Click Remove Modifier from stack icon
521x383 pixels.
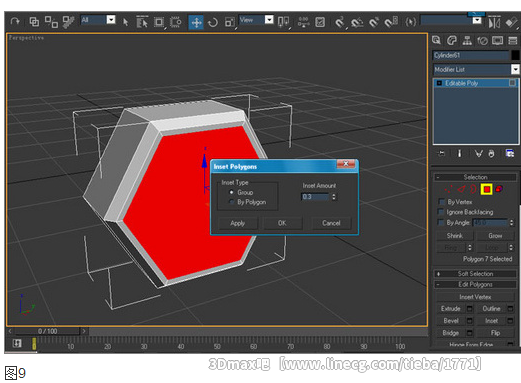[x=491, y=154]
